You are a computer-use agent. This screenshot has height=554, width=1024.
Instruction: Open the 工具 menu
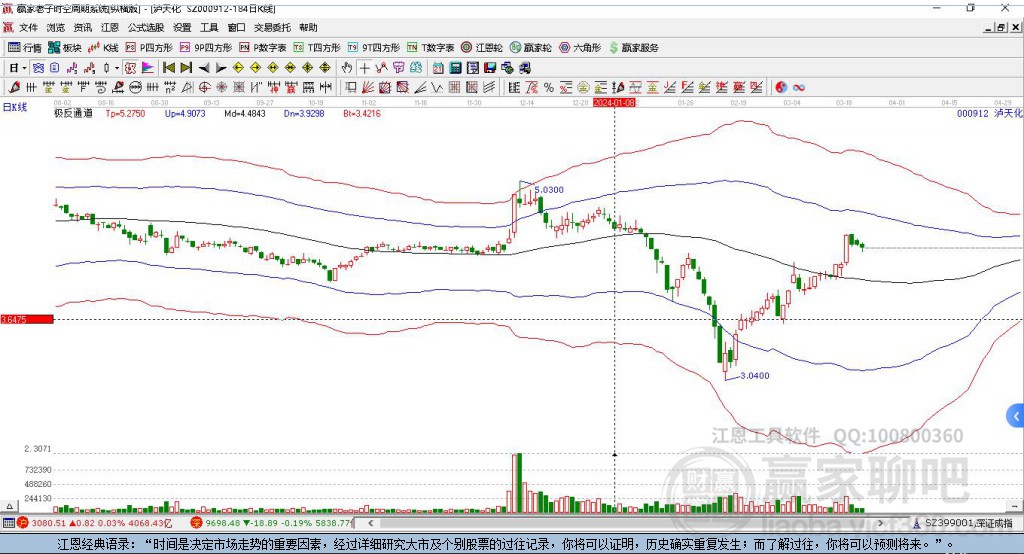click(209, 27)
